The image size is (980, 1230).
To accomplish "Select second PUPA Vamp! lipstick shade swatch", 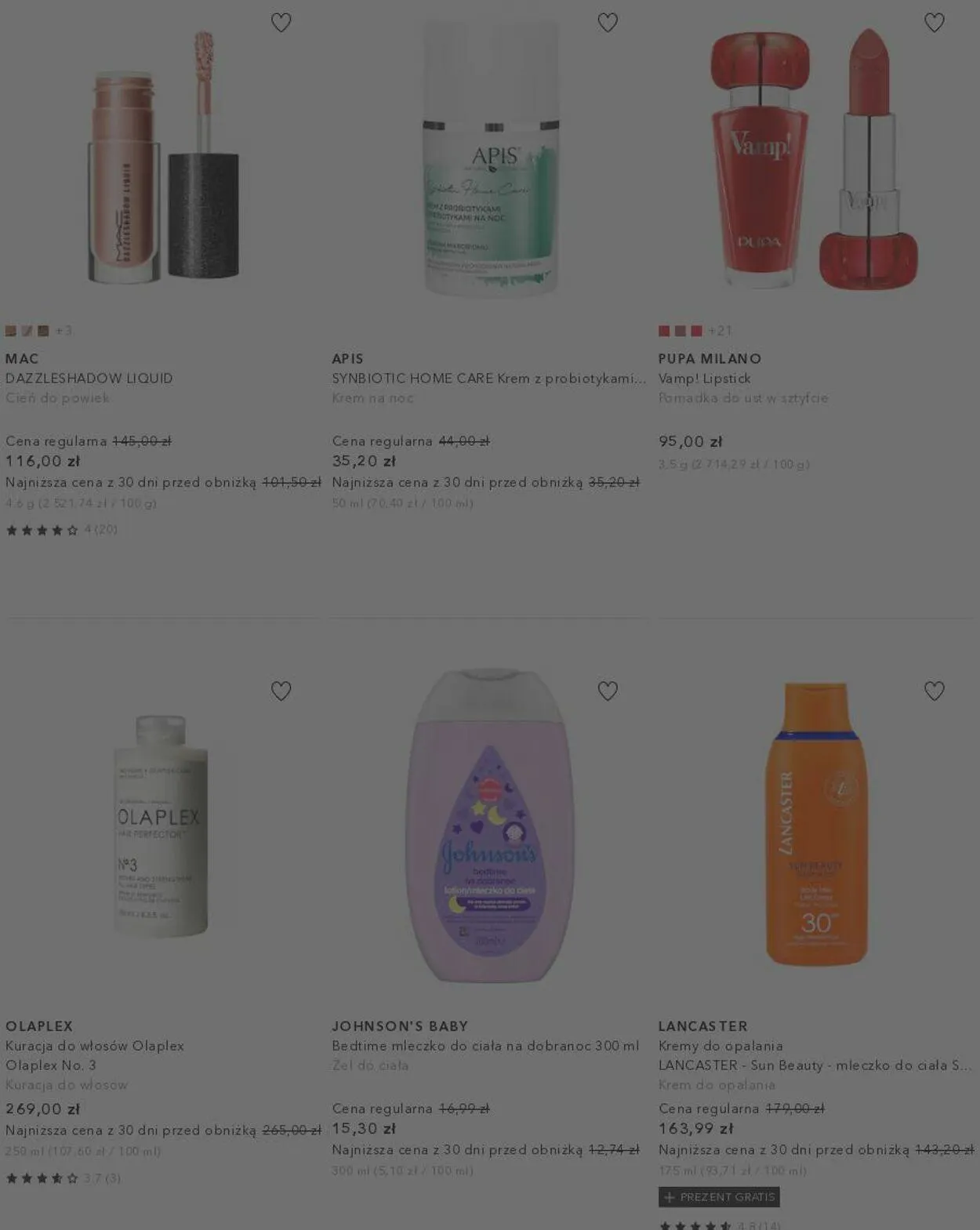I will 681,331.
